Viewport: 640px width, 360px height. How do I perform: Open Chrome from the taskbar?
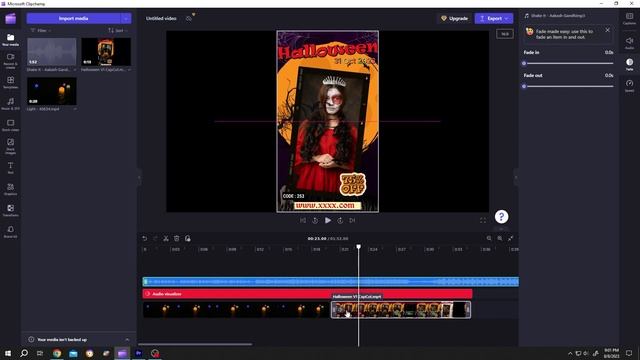[x=57, y=353]
